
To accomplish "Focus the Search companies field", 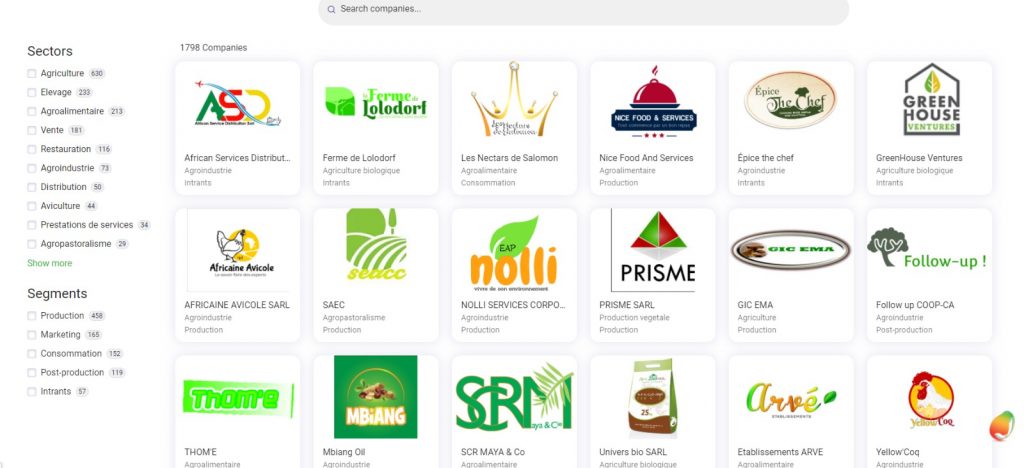I will click(583, 10).
